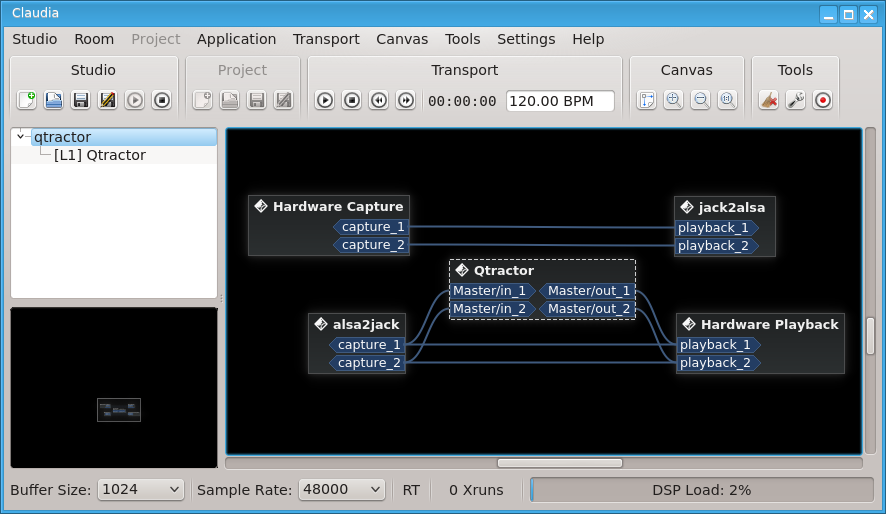
Task: Click jack2alsa playback_2 port
Action: [x=716, y=246]
